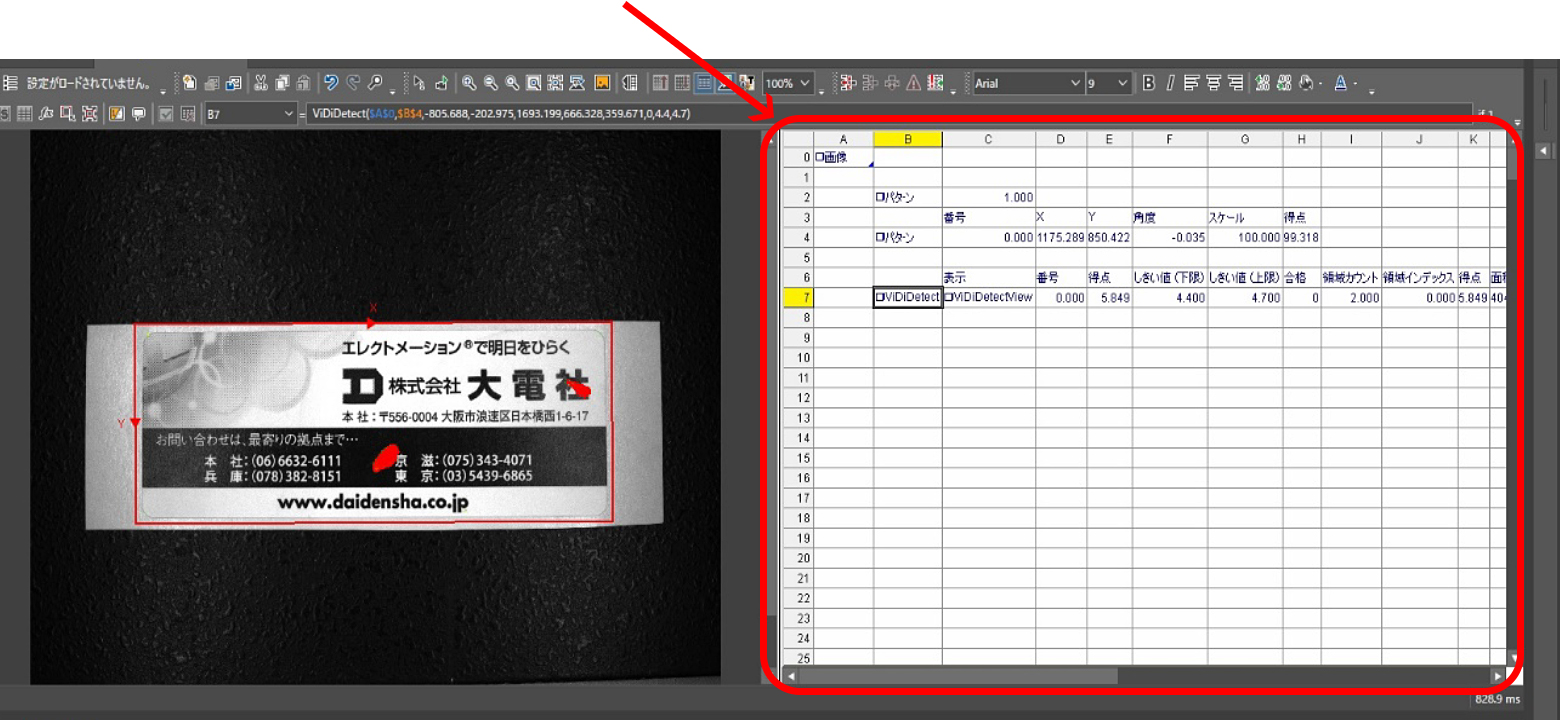Align cell text left

[1191, 83]
